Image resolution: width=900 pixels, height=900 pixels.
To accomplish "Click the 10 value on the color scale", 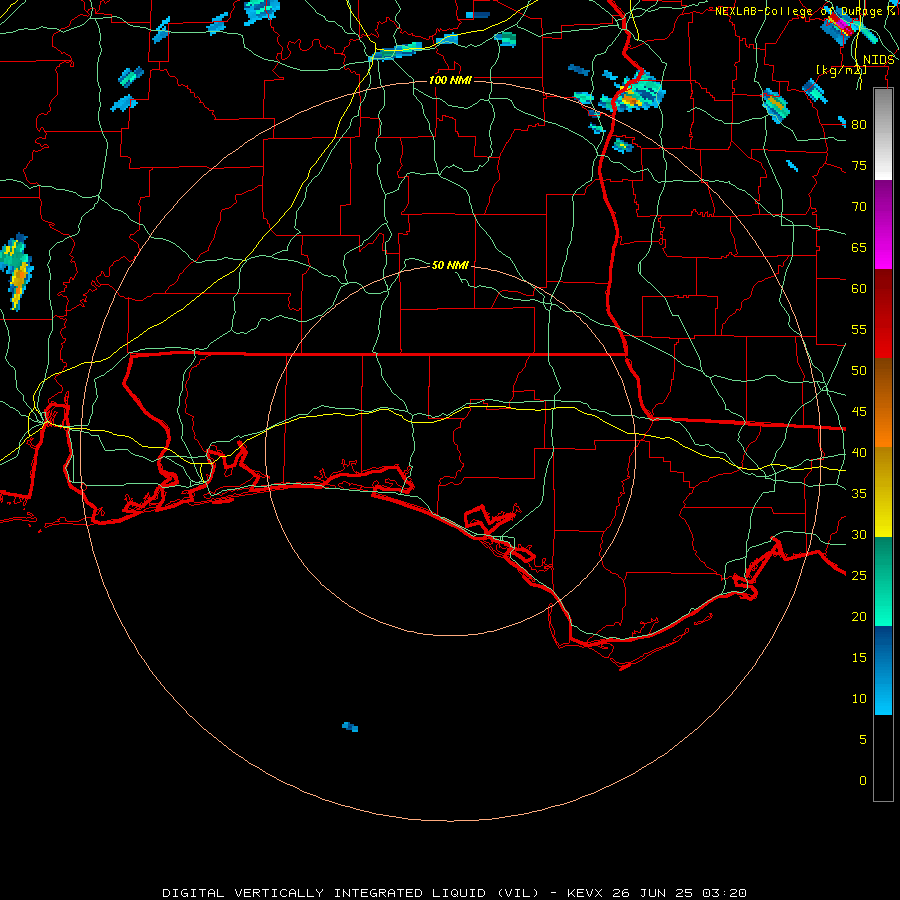I will pos(859,699).
